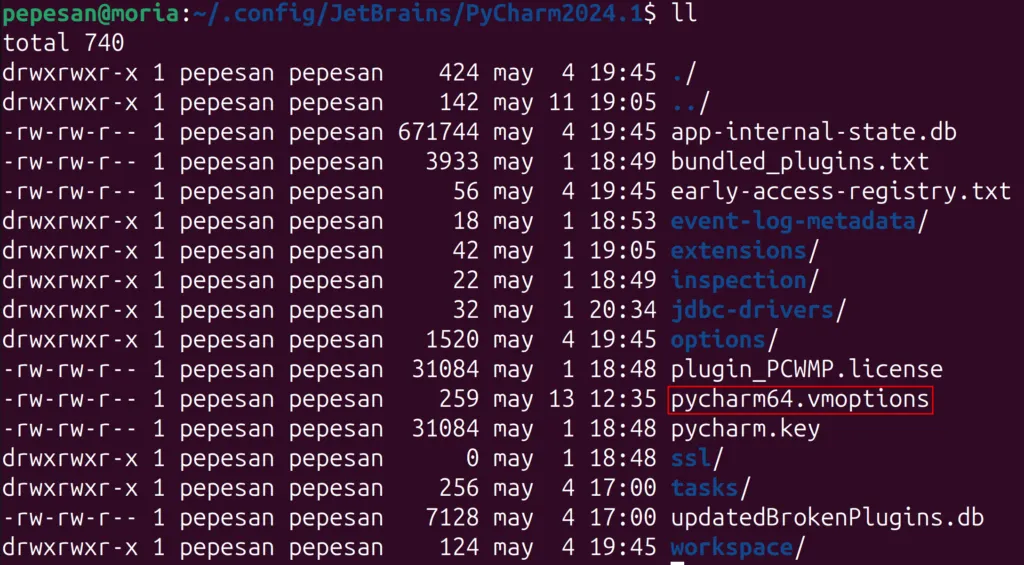Click the plugin_PCWMP.license filename

click(806, 370)
